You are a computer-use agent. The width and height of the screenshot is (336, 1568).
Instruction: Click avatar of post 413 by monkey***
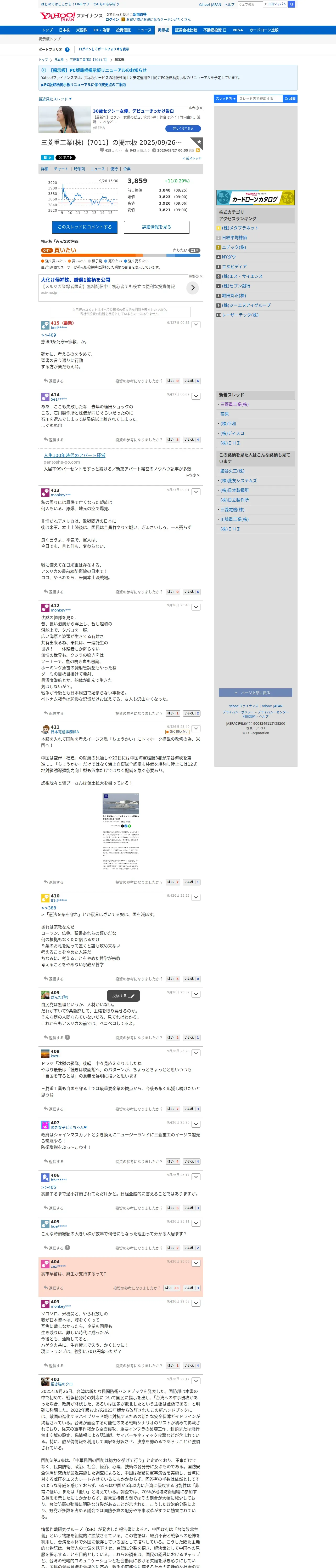pyautogui.click(x=45, y=492)
